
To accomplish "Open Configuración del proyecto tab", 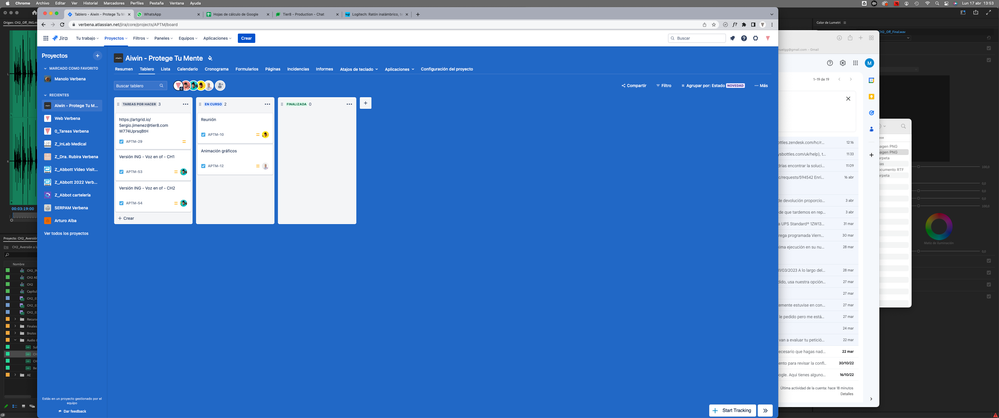I will pyautogui.click(x=447, y=69).
